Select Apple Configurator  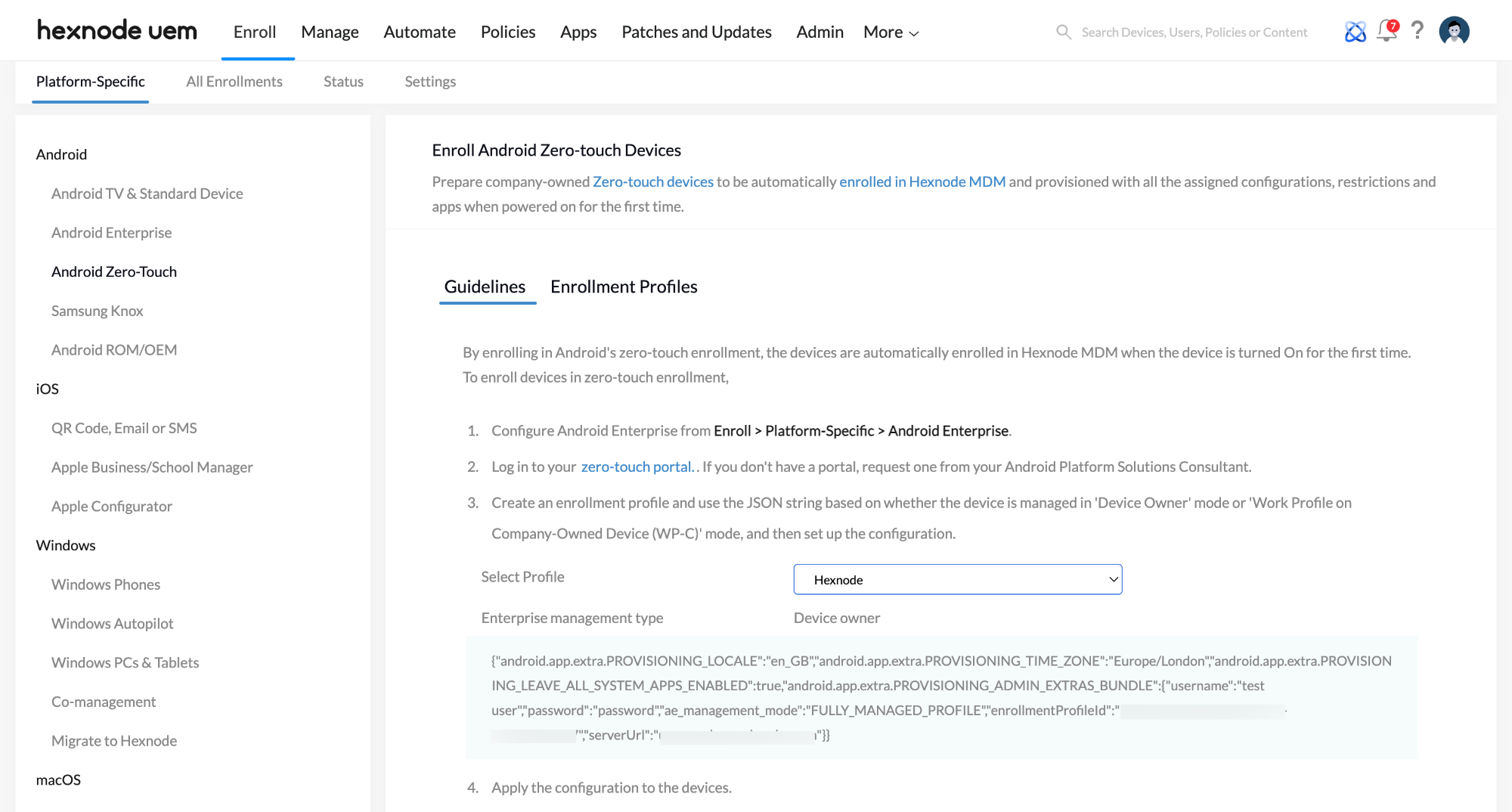[112, 507]
